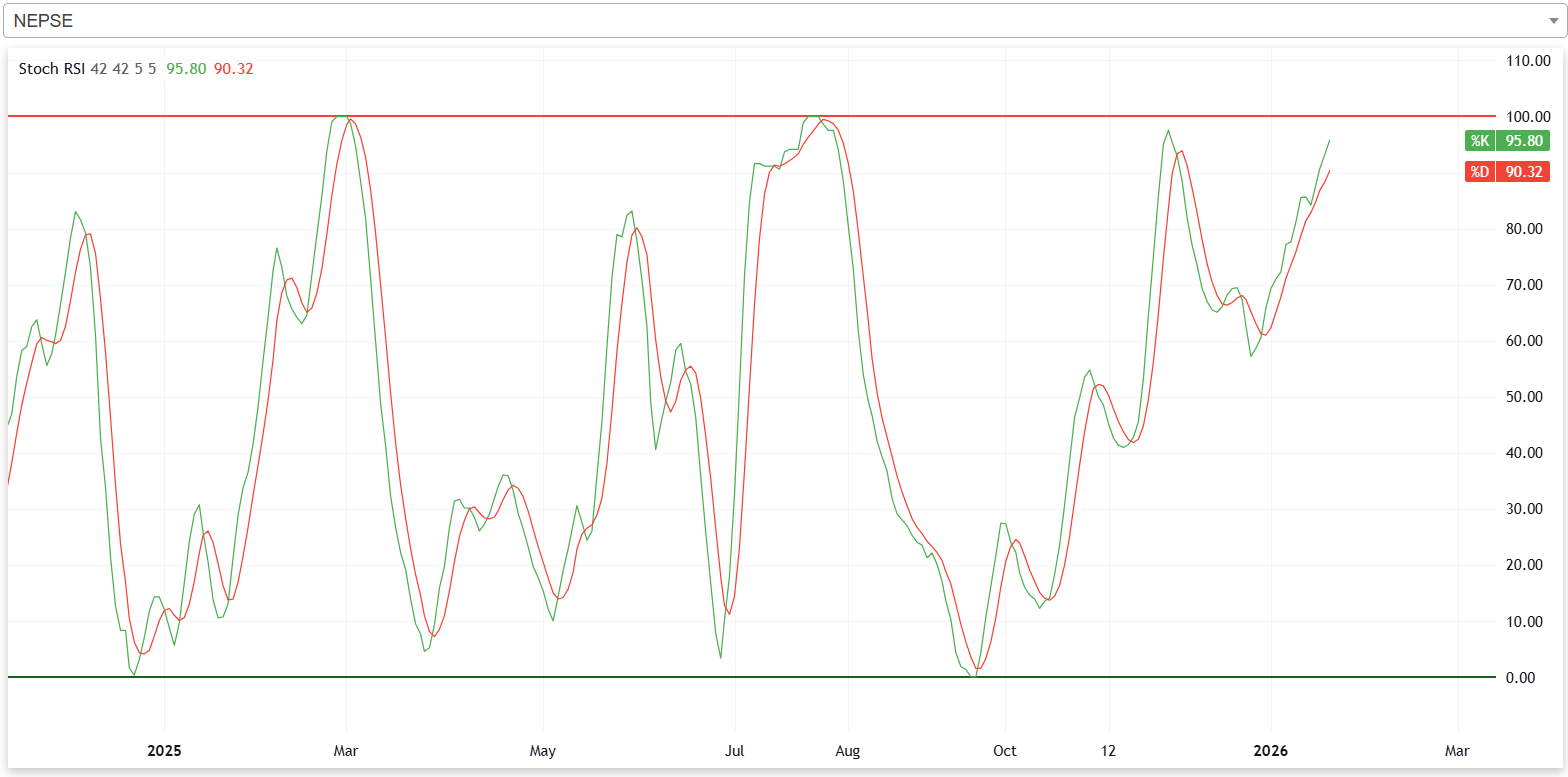Click the 110.00 price axis label
Image resolution: width=1568 pixels, height=777 pixels.
(1527, 61)
